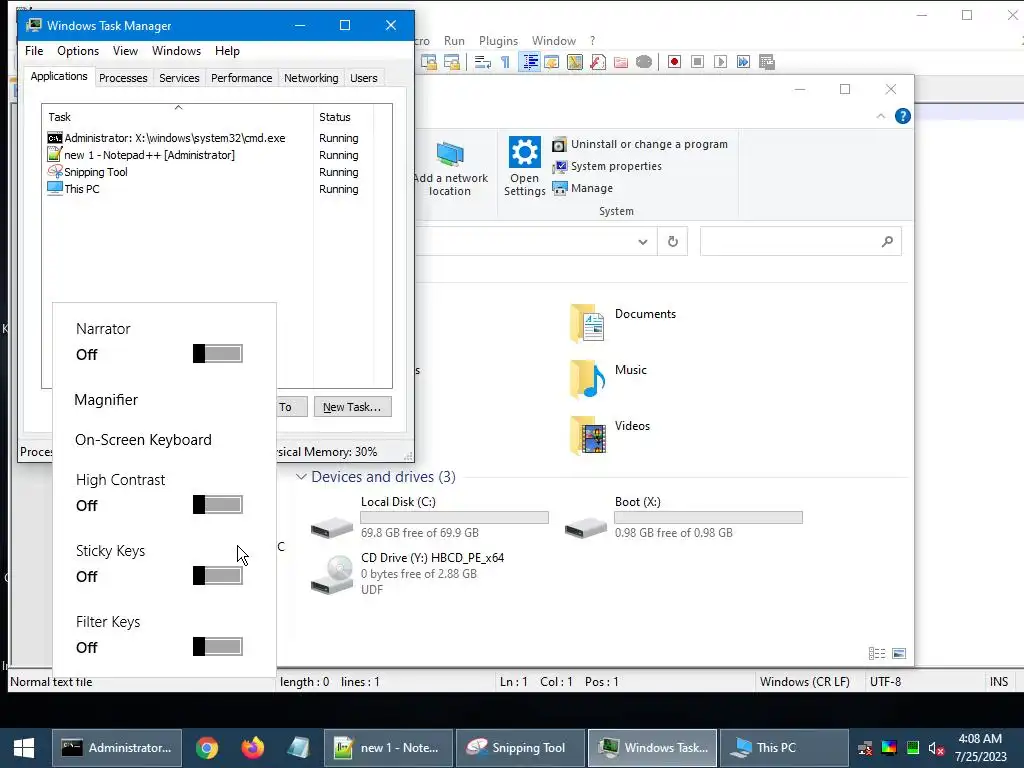The image size is (1024, 768).
Task: Click Notepad++ sync vertical scrolling icon
Action: (x=429, y=62)
